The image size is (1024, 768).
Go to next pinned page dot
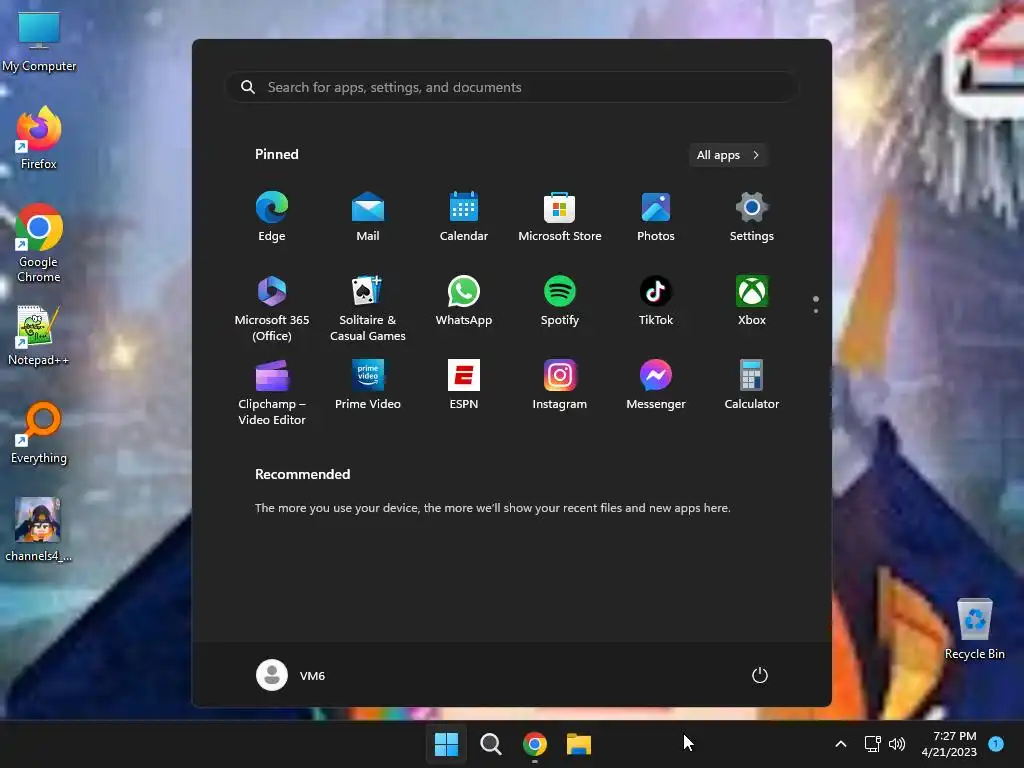click(816, 311)
